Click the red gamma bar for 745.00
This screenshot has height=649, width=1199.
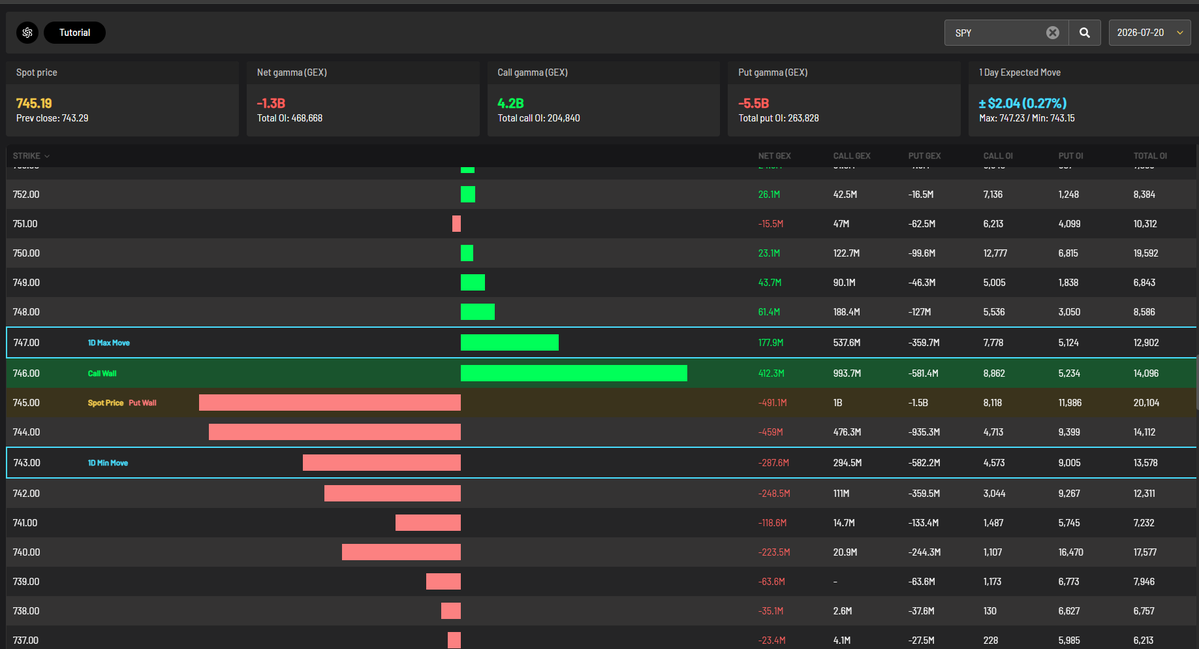330,403
